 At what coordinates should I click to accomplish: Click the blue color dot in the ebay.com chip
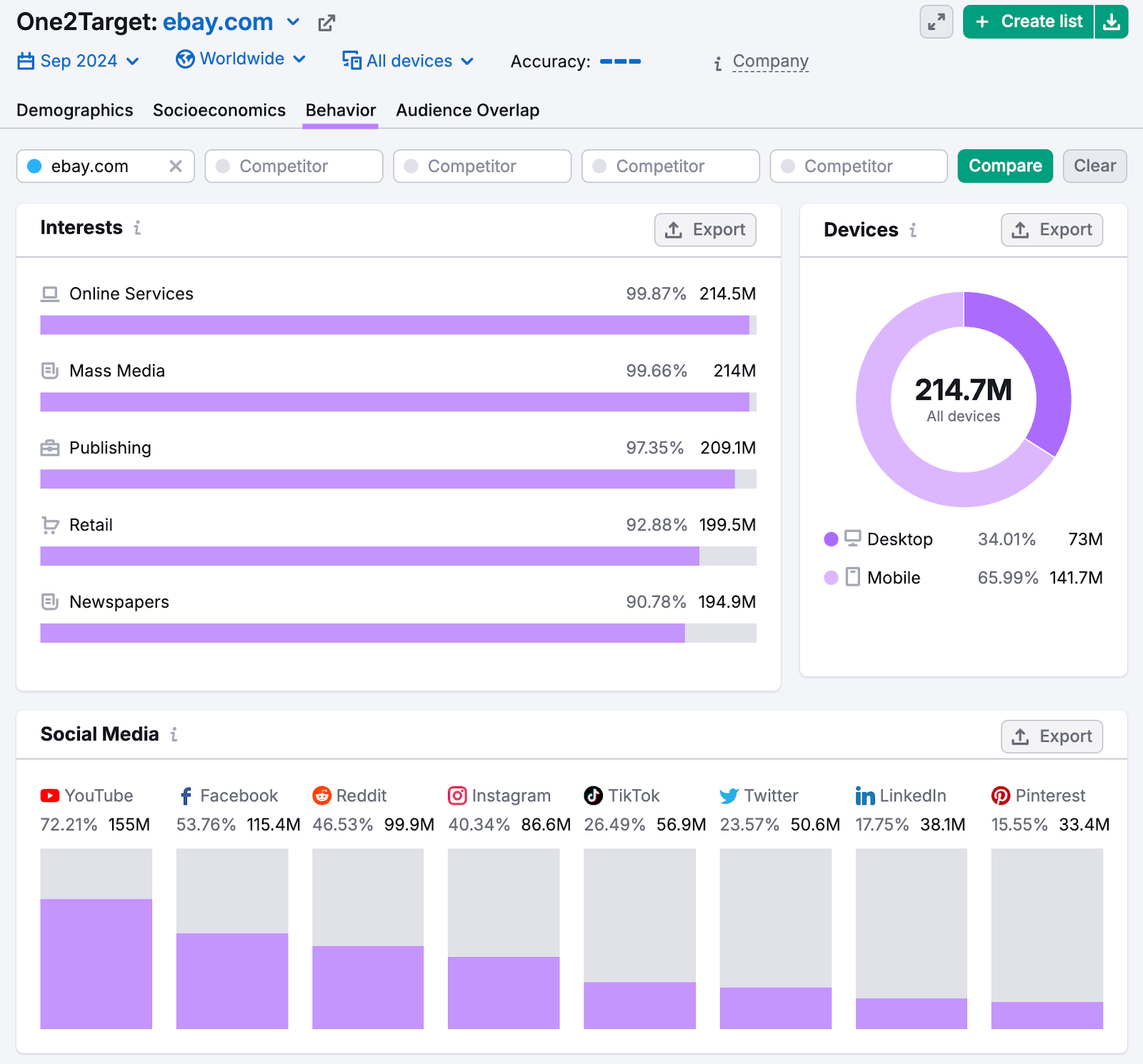33,166
